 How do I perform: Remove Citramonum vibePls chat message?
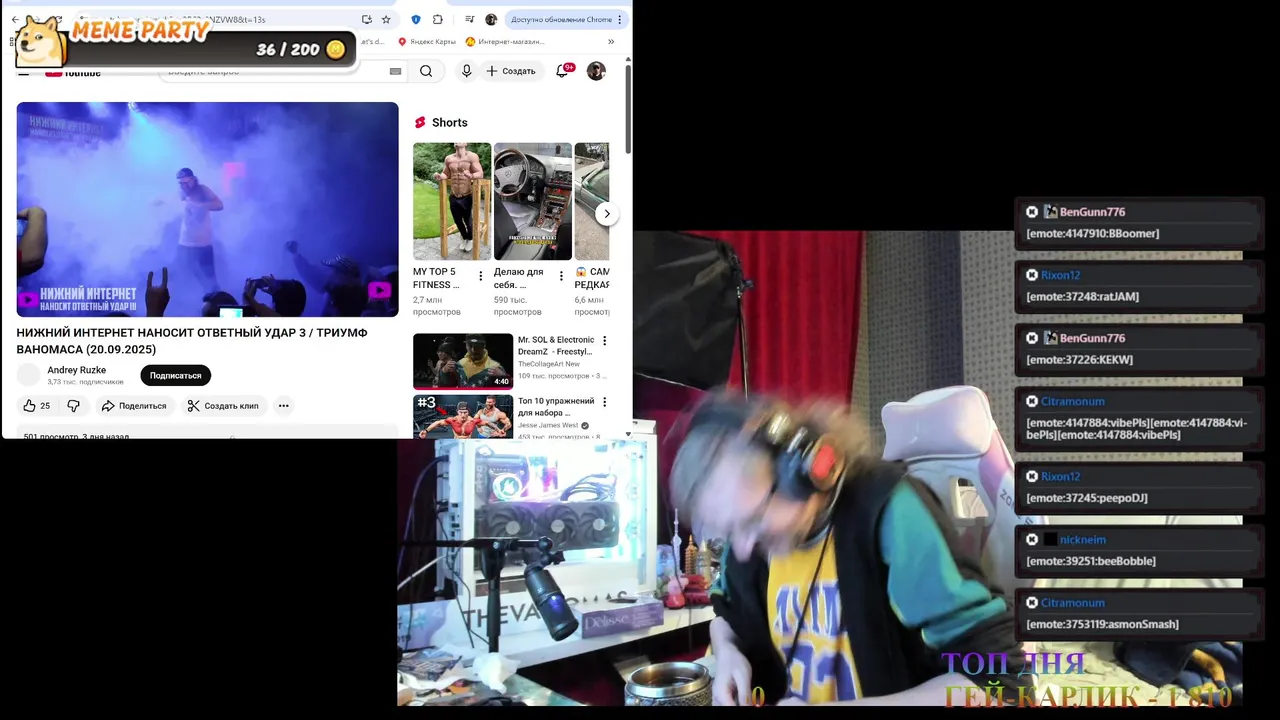pyautogui.click(x=1032, y=401)
